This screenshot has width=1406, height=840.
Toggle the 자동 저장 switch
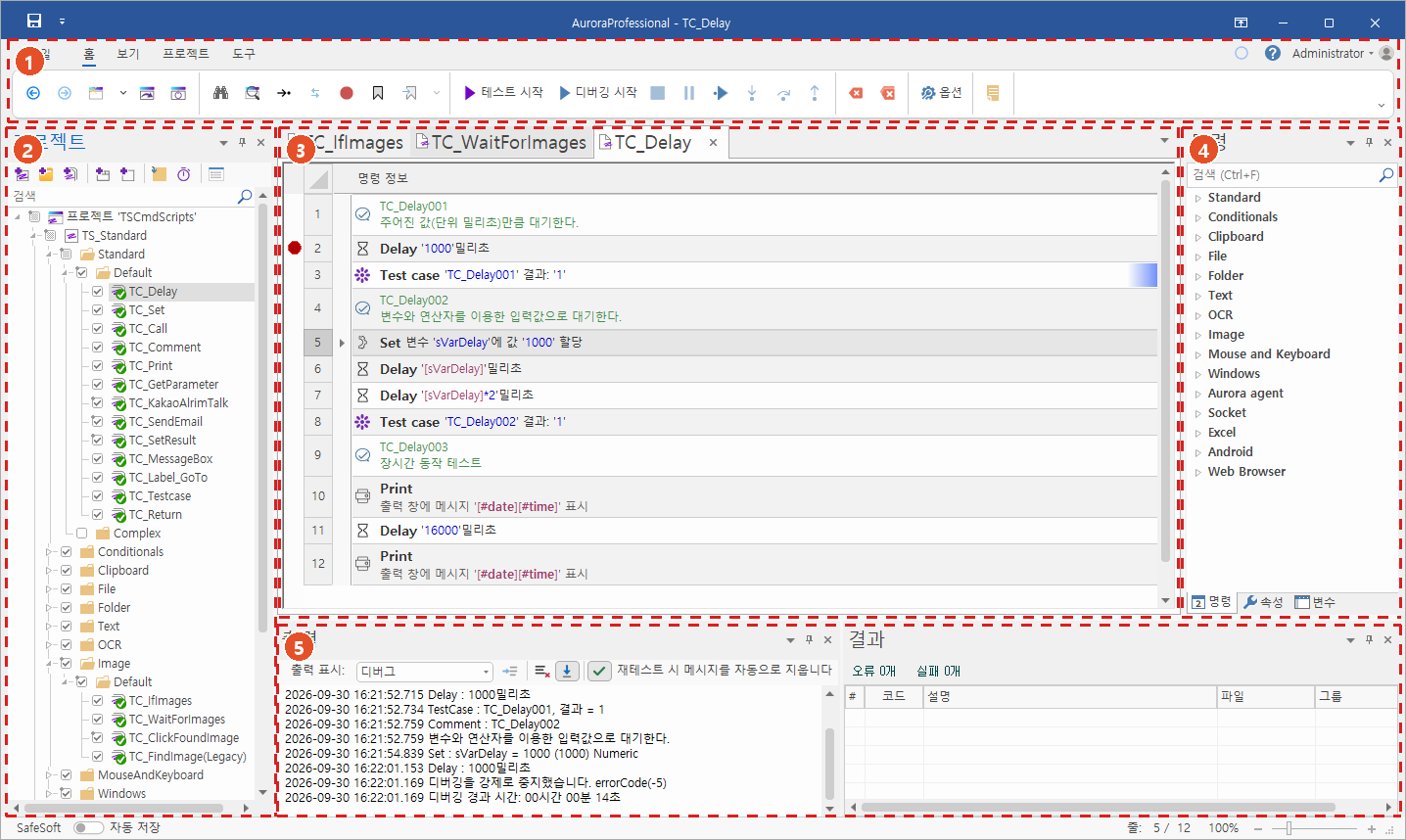(x=88, y=828)
